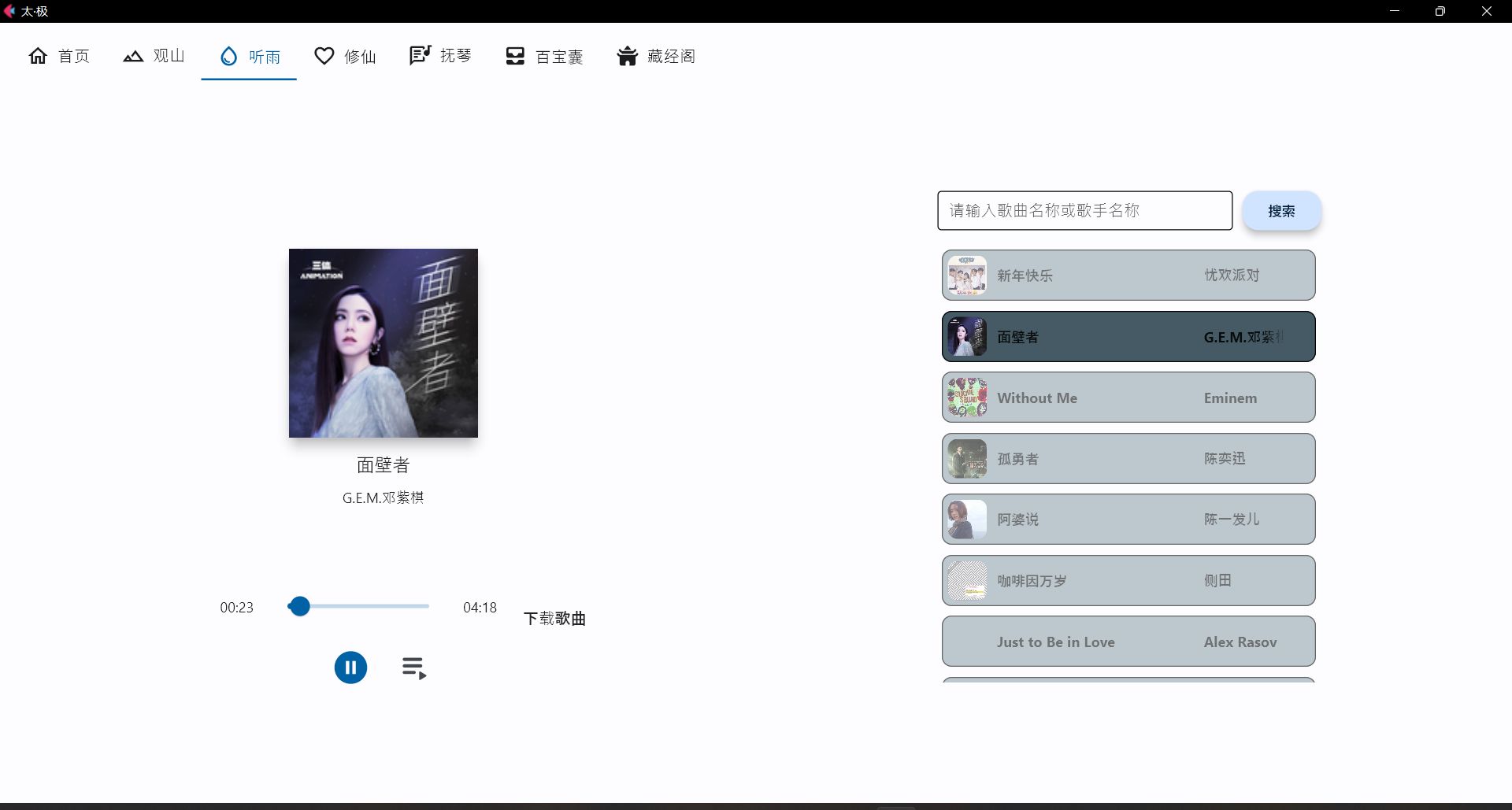Click the total duration 04:18
The height and width of the screenshot is (810, 1512).
click(480, 608)
